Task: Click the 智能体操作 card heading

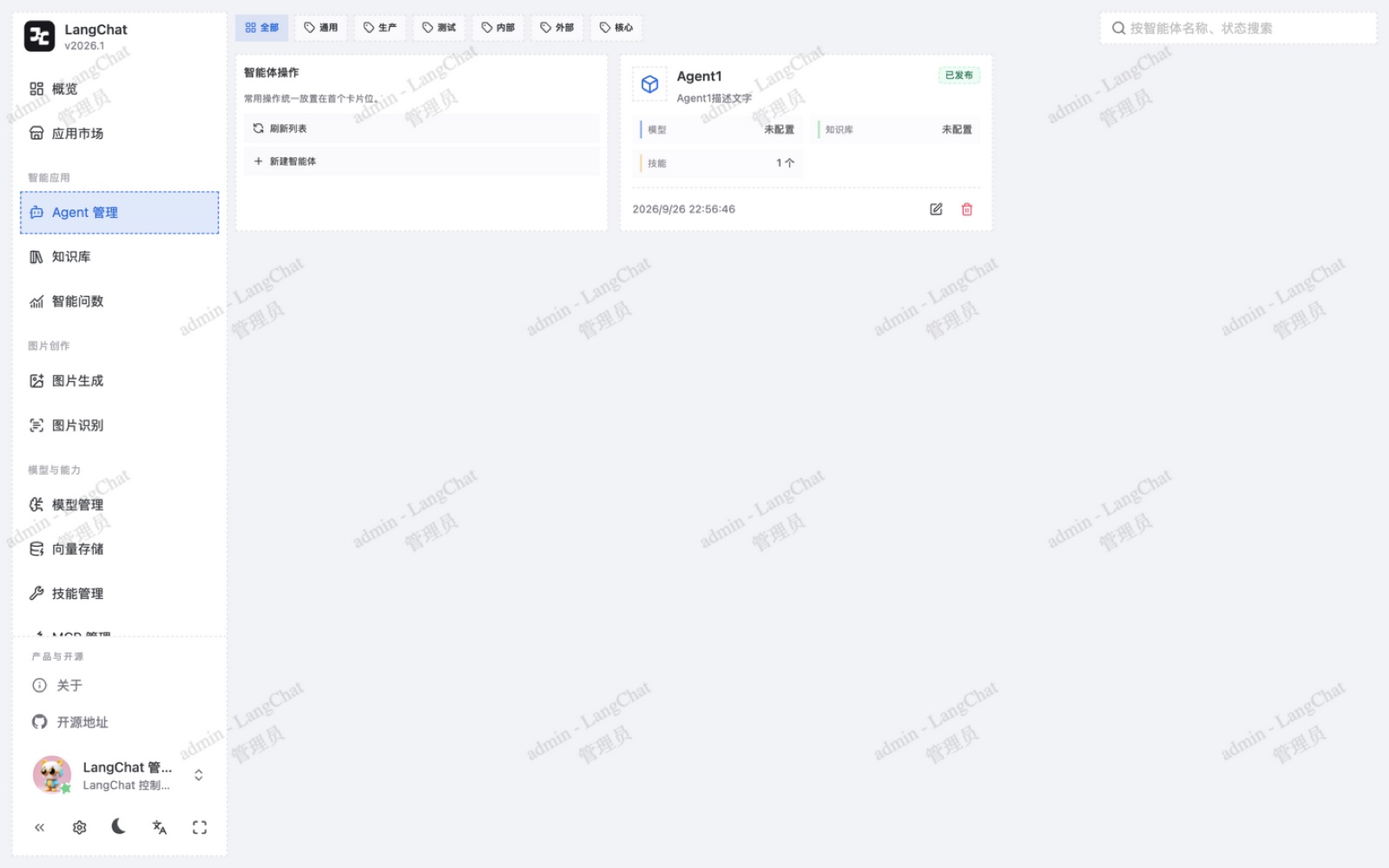Action: 272,73
